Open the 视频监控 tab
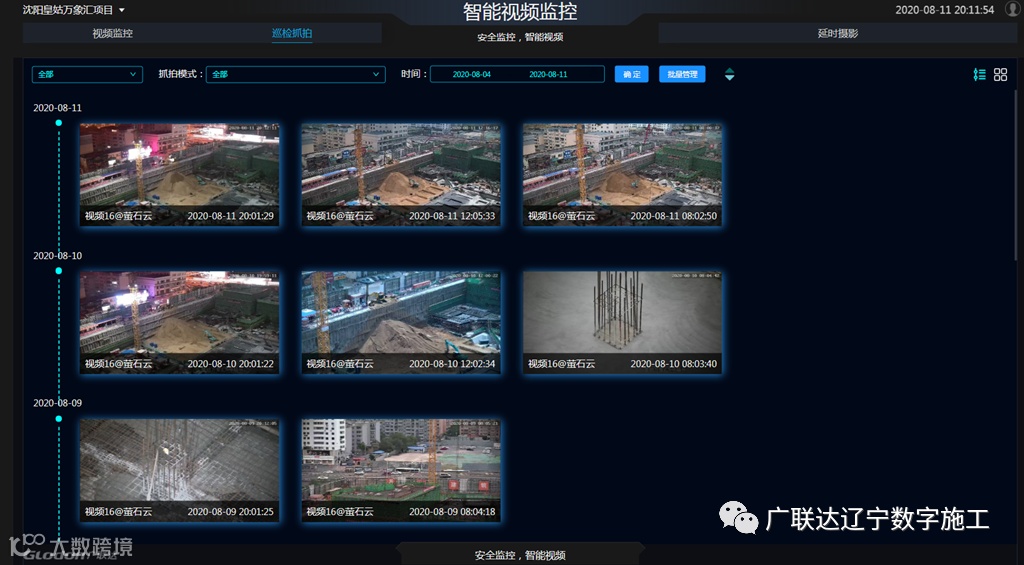Image resolution: width=1024 pixels, height=565 pixels. coord(112,33)
